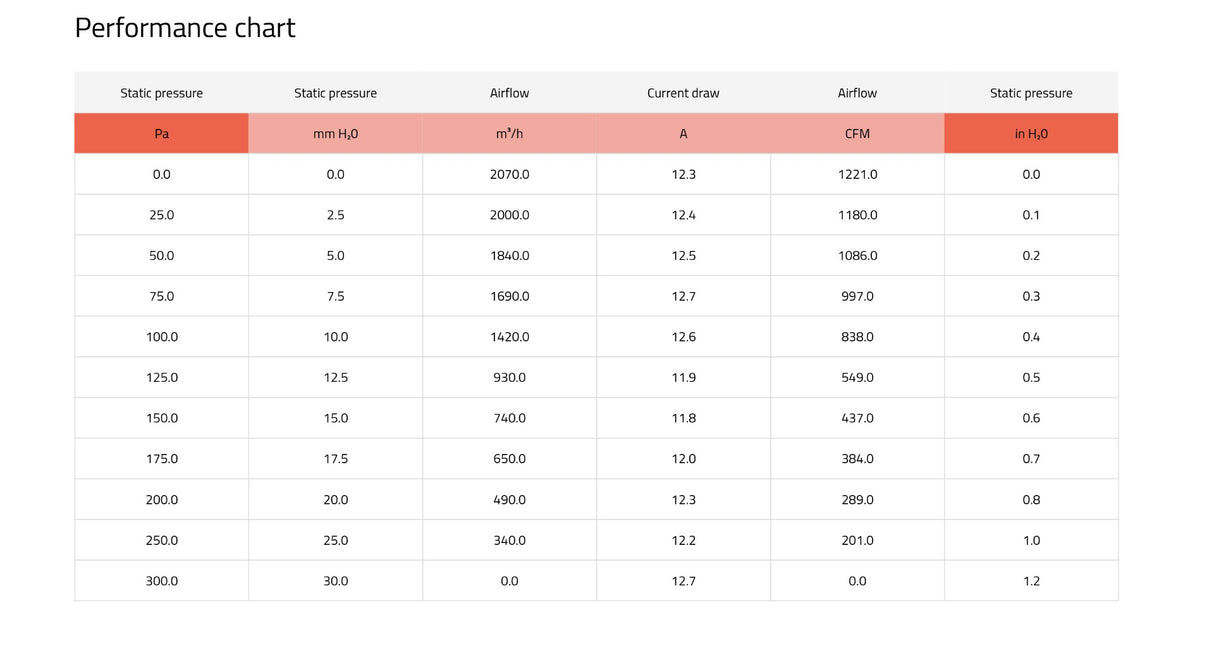1214x665 pixels.
Task: Click the 930.0 airflow value
Action: (510, 377)
